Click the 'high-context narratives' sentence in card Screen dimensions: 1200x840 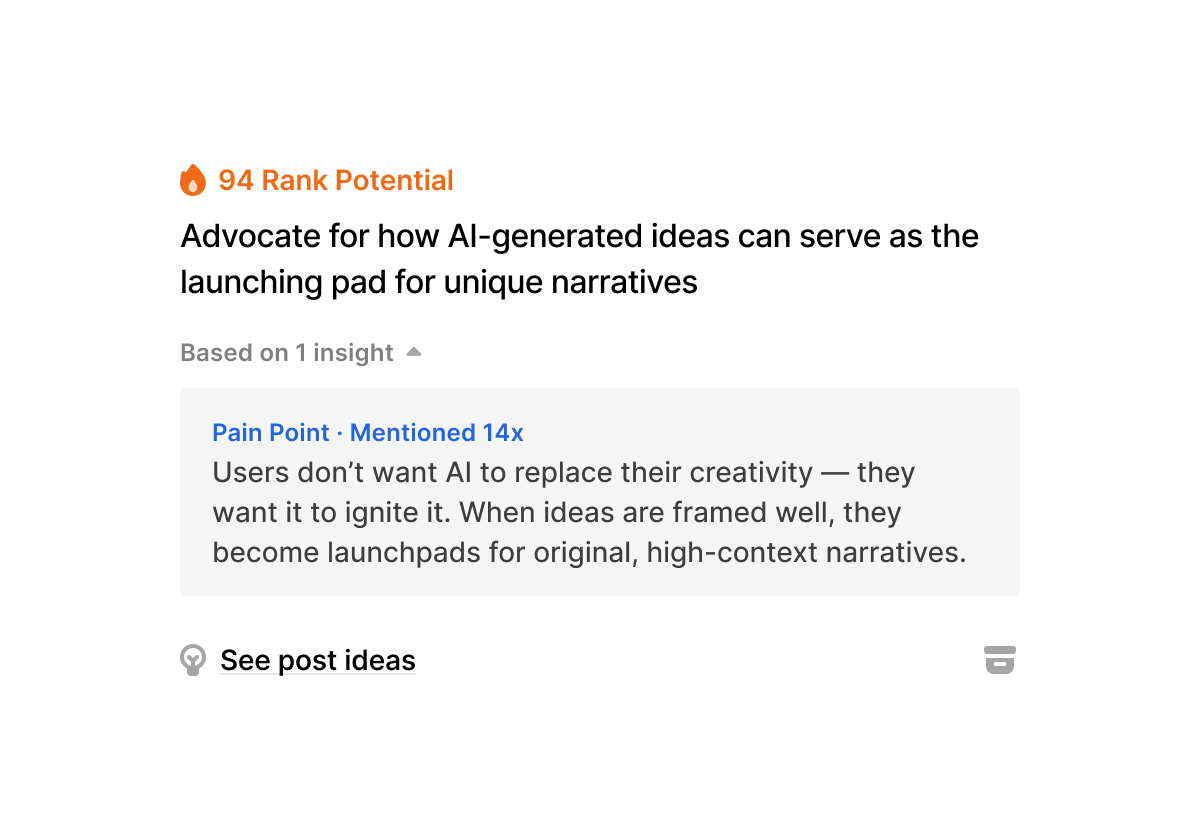coord(806,552)
